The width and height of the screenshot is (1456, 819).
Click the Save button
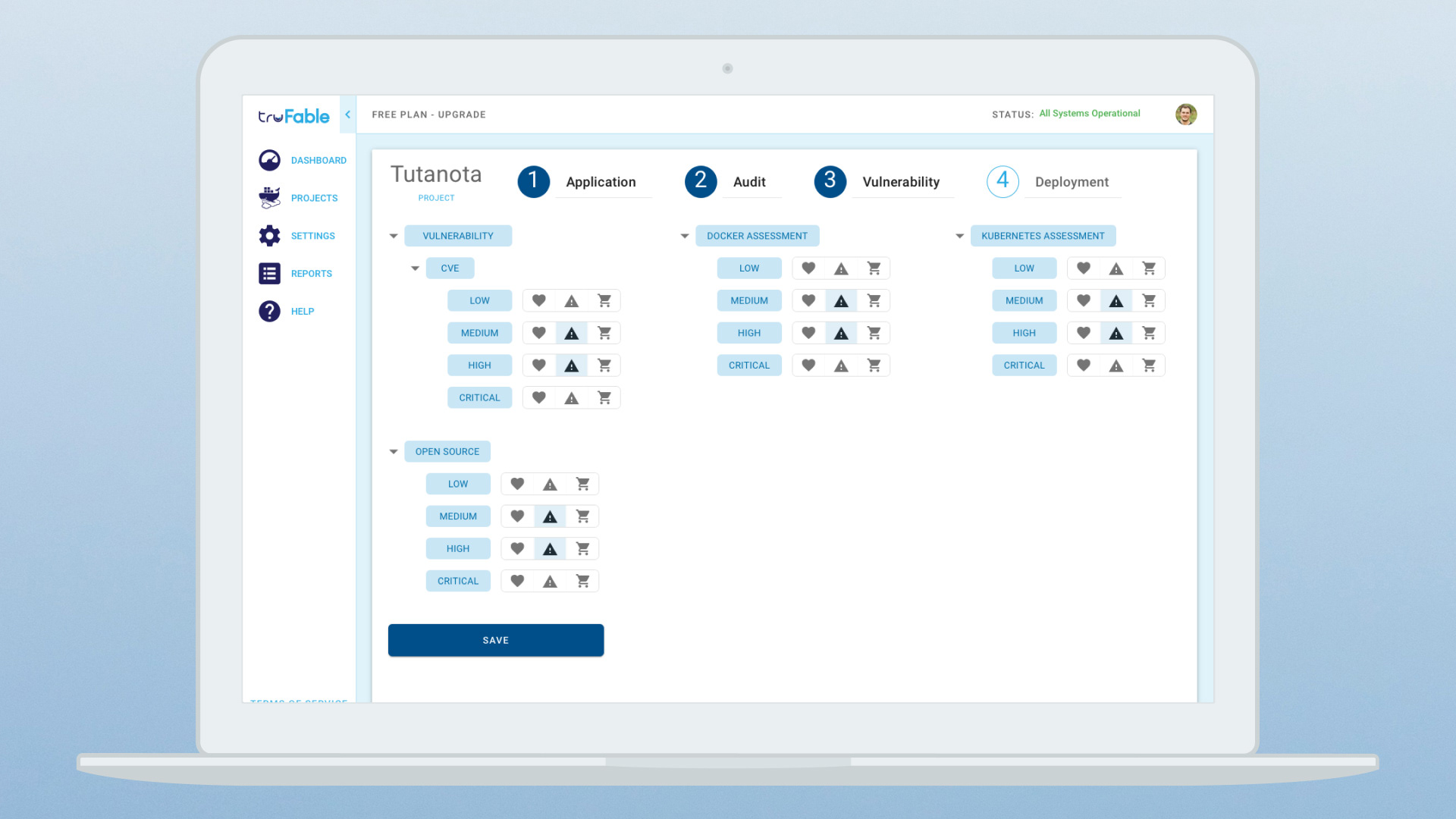pyautogui.click(x=496, y=640)
